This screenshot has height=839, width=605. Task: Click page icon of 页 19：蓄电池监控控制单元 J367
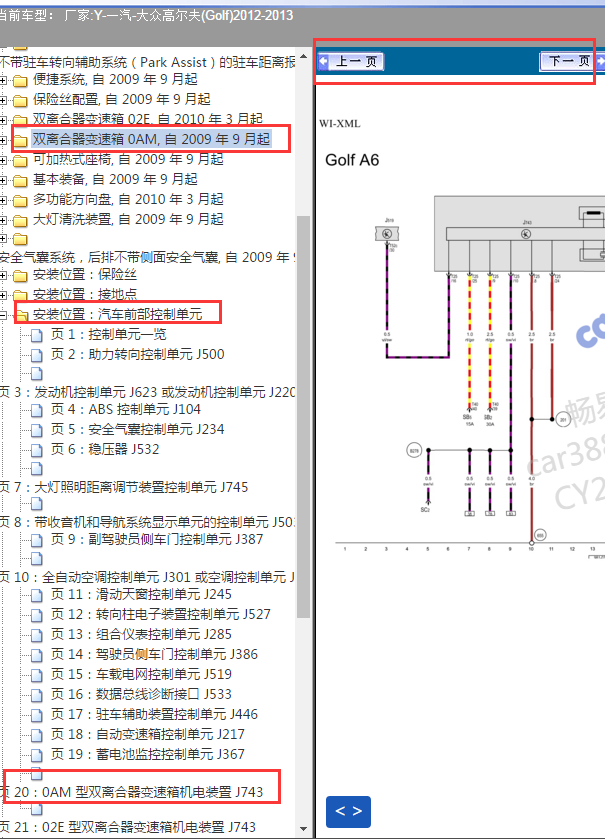[x=37, y=756]
